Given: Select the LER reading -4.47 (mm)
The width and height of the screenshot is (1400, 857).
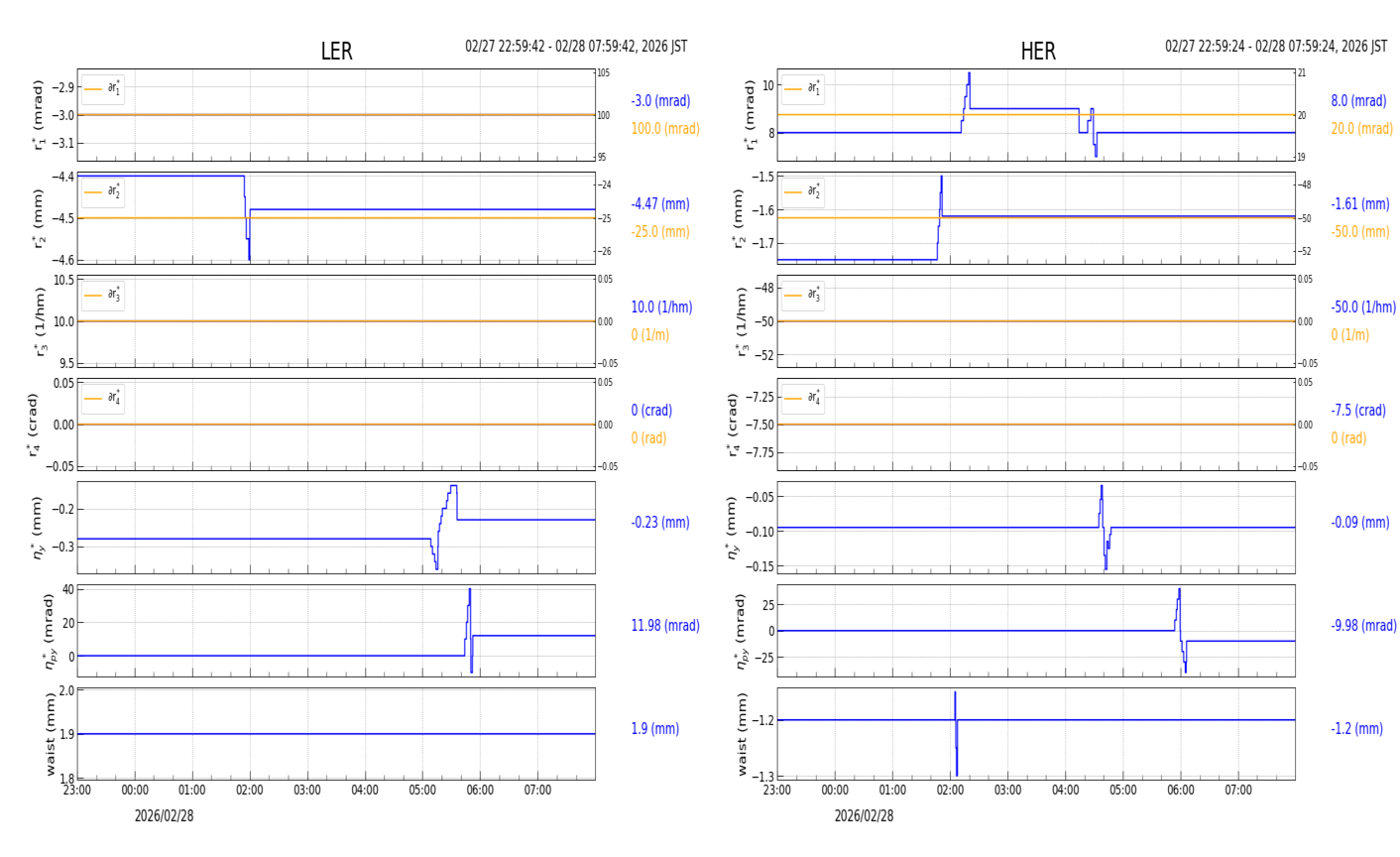Looking at the screenshot, I should tap(659, 204).
